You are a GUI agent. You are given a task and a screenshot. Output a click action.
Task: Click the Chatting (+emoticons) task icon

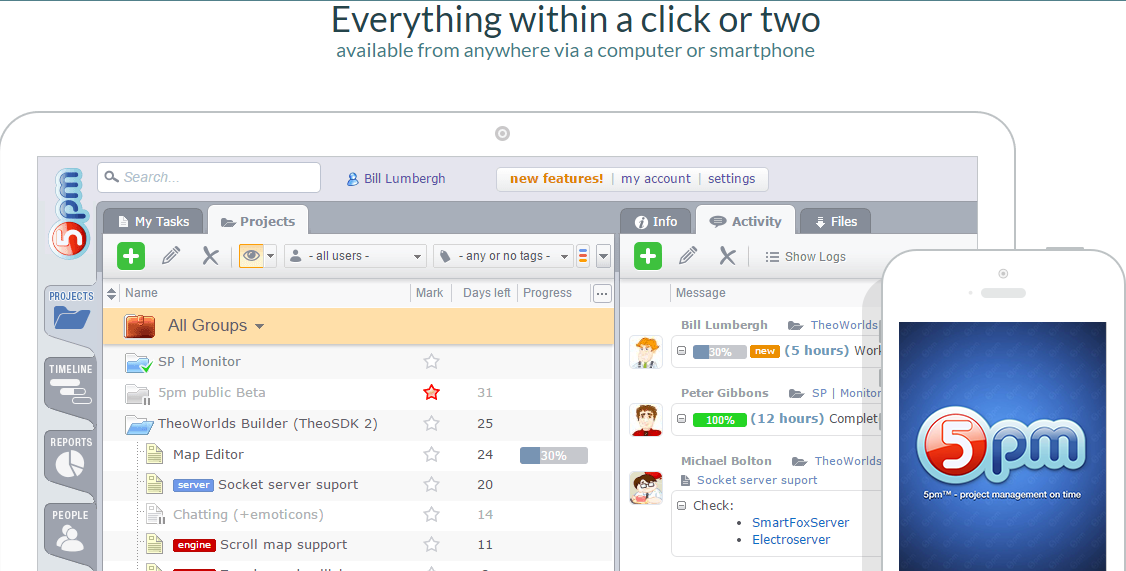coord(154,514)
